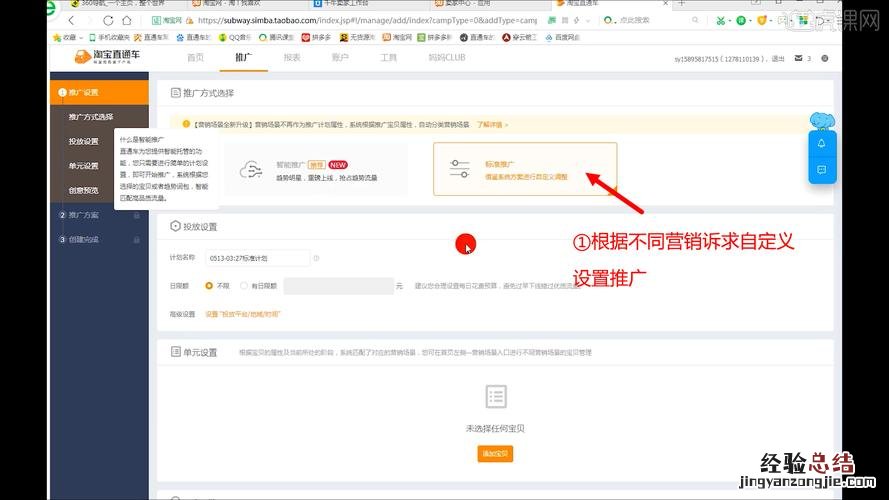Click the 计划名称 input field

pos(257,258)
